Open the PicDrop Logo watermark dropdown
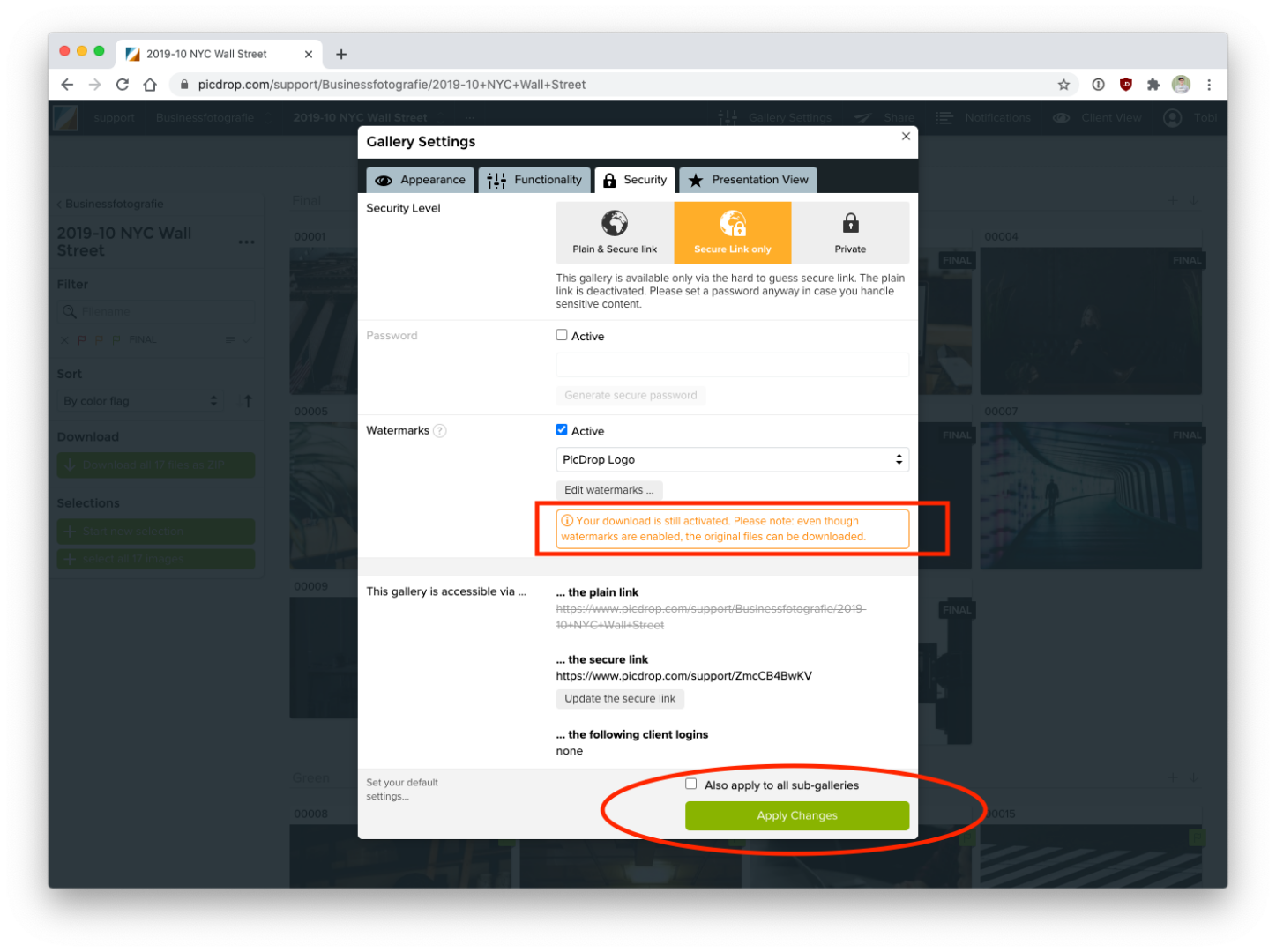The image size is (1276, 952). click(x=733, y=459)
